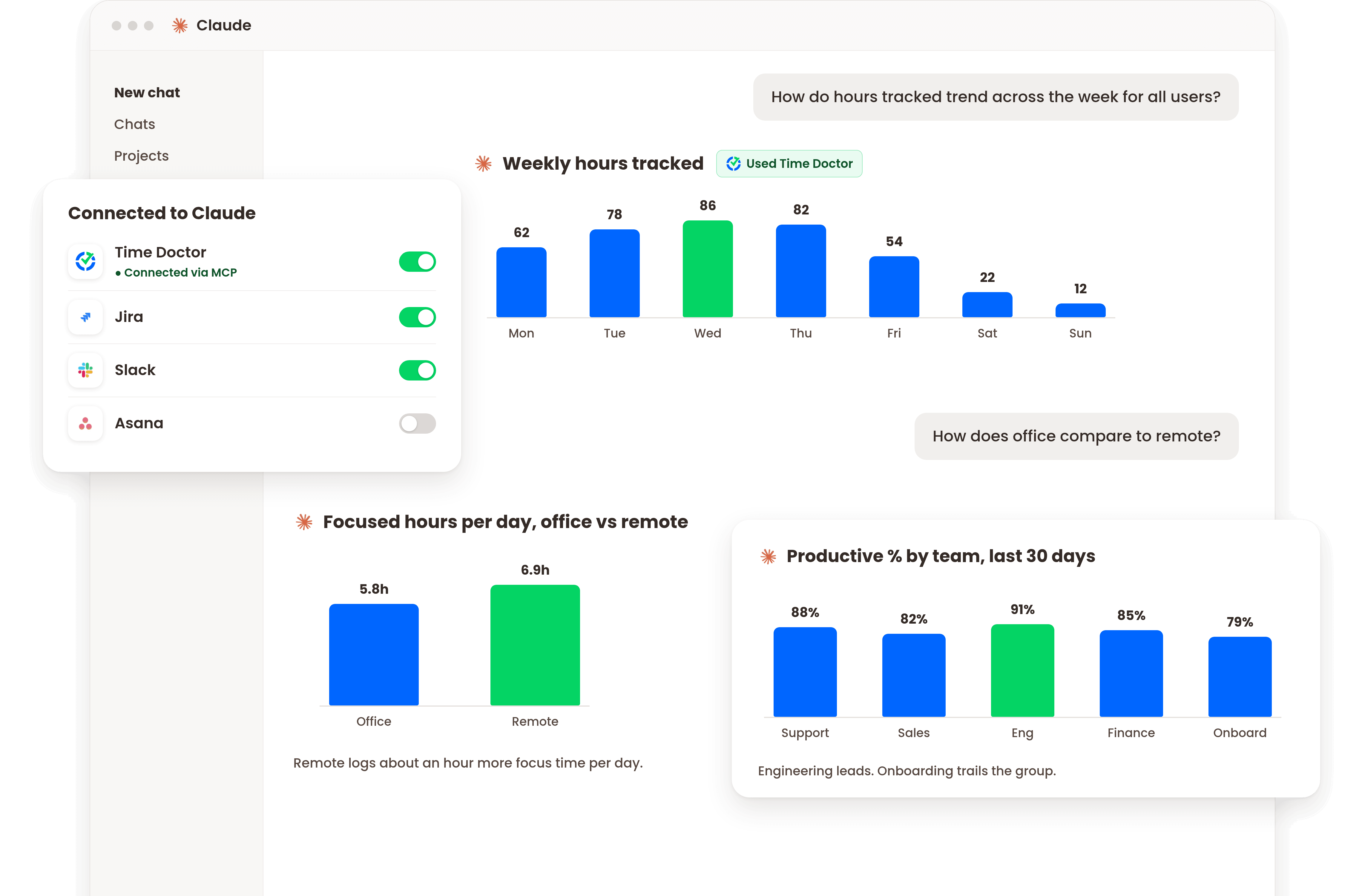The height and width of the screenshot is (896, 1362).
Task: Turn off the Jira toggle
Action: click(417, 317)
